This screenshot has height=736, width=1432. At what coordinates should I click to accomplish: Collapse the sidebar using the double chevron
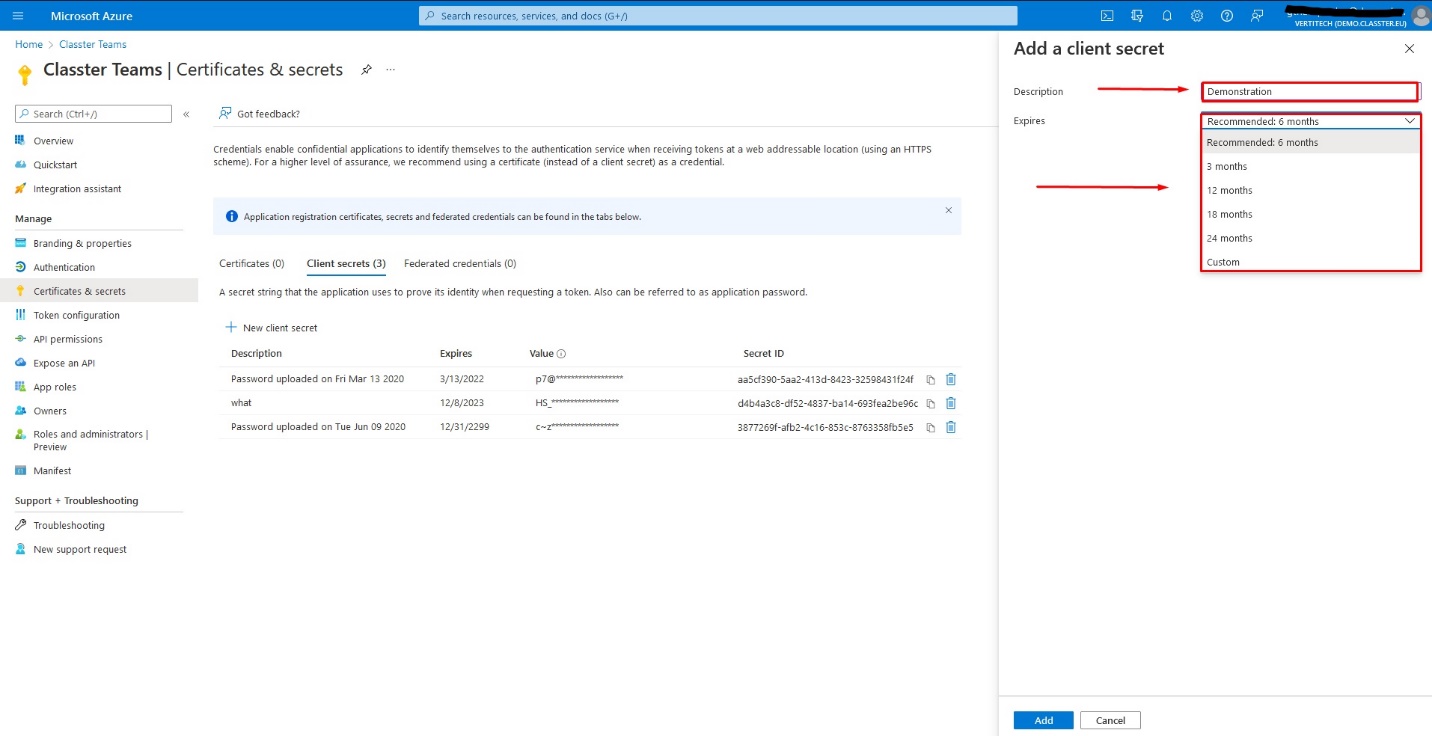coord(186,114)
